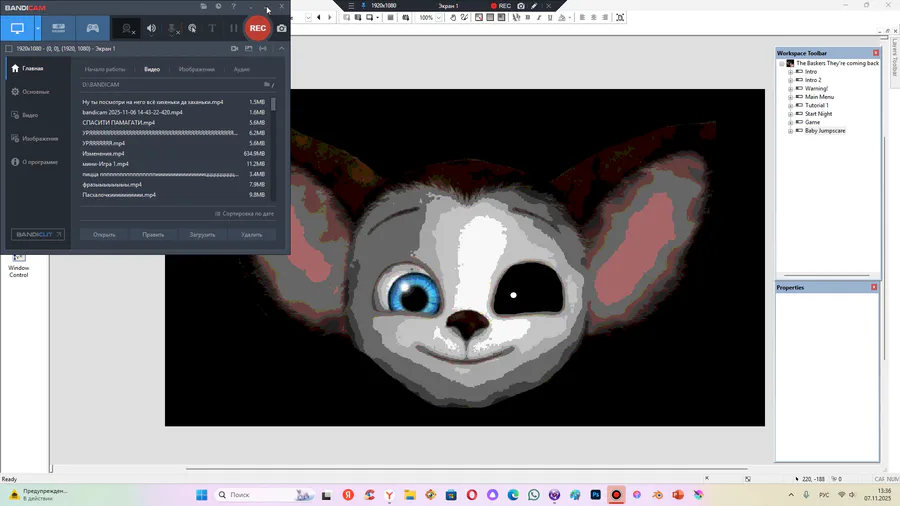Open scheduled recording clock icon
This screenshot has width=900, height=506.
pyautogui.click(x=218, y=6)
